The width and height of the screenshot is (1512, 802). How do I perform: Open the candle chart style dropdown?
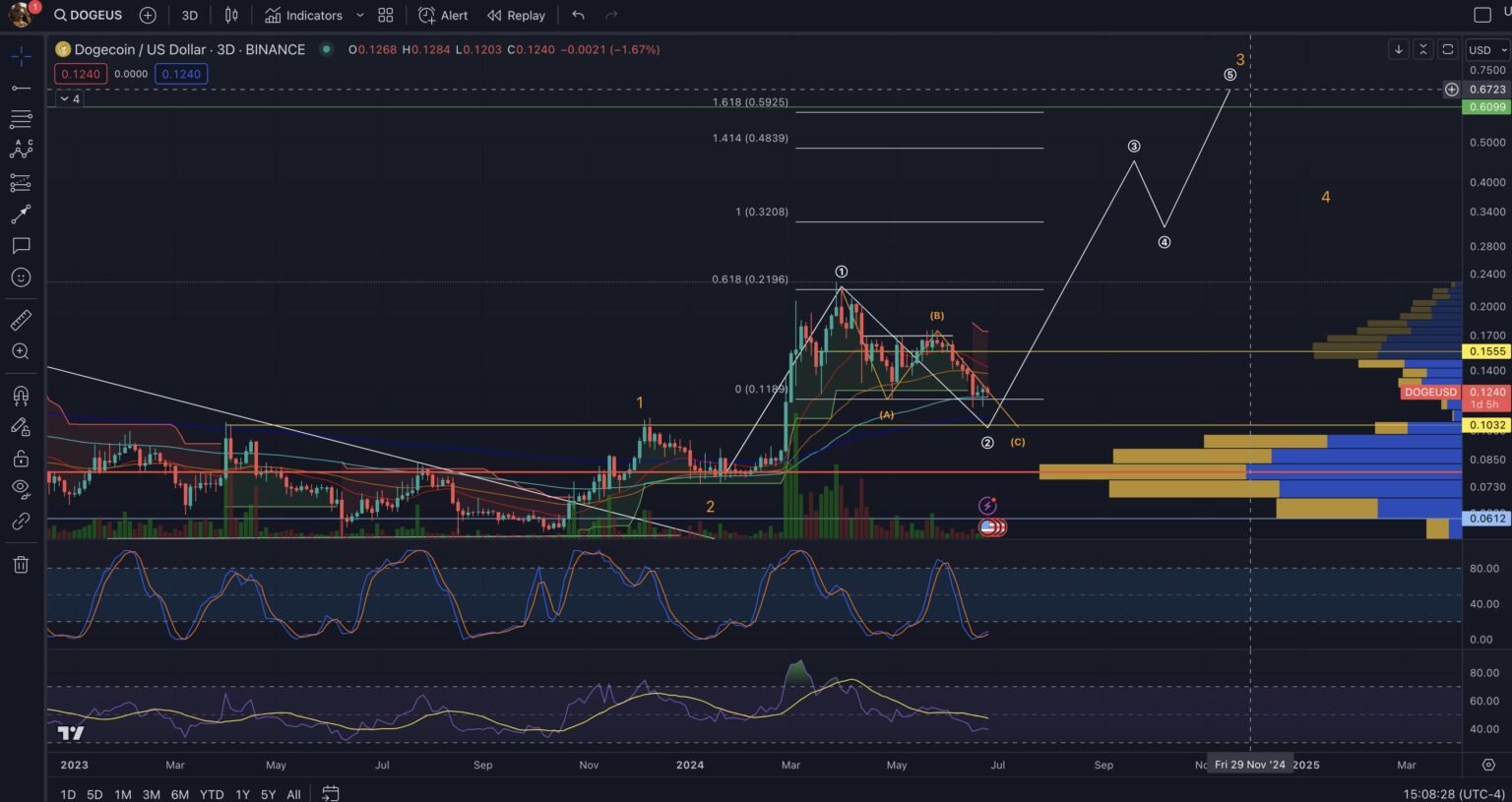231,15
